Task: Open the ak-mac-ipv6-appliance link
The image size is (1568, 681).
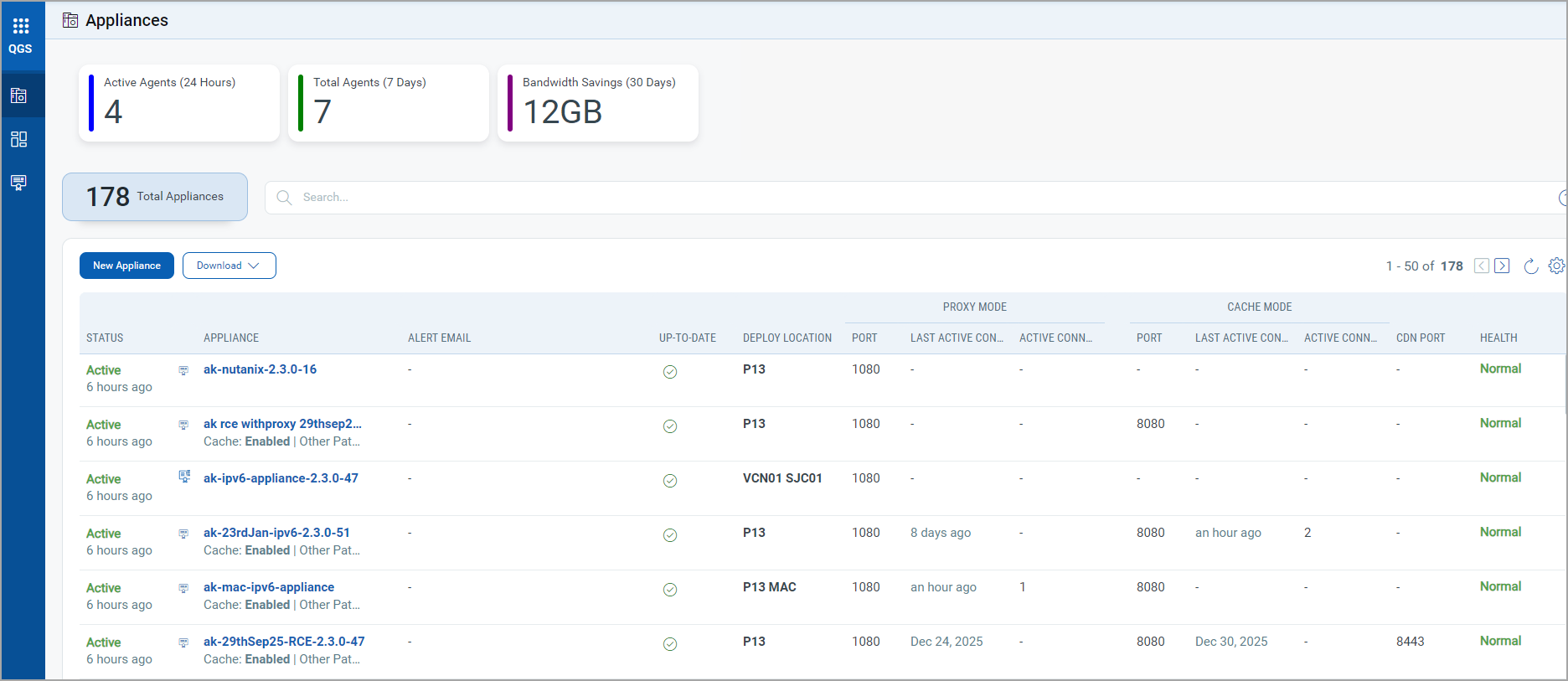Action: (268, 587)
